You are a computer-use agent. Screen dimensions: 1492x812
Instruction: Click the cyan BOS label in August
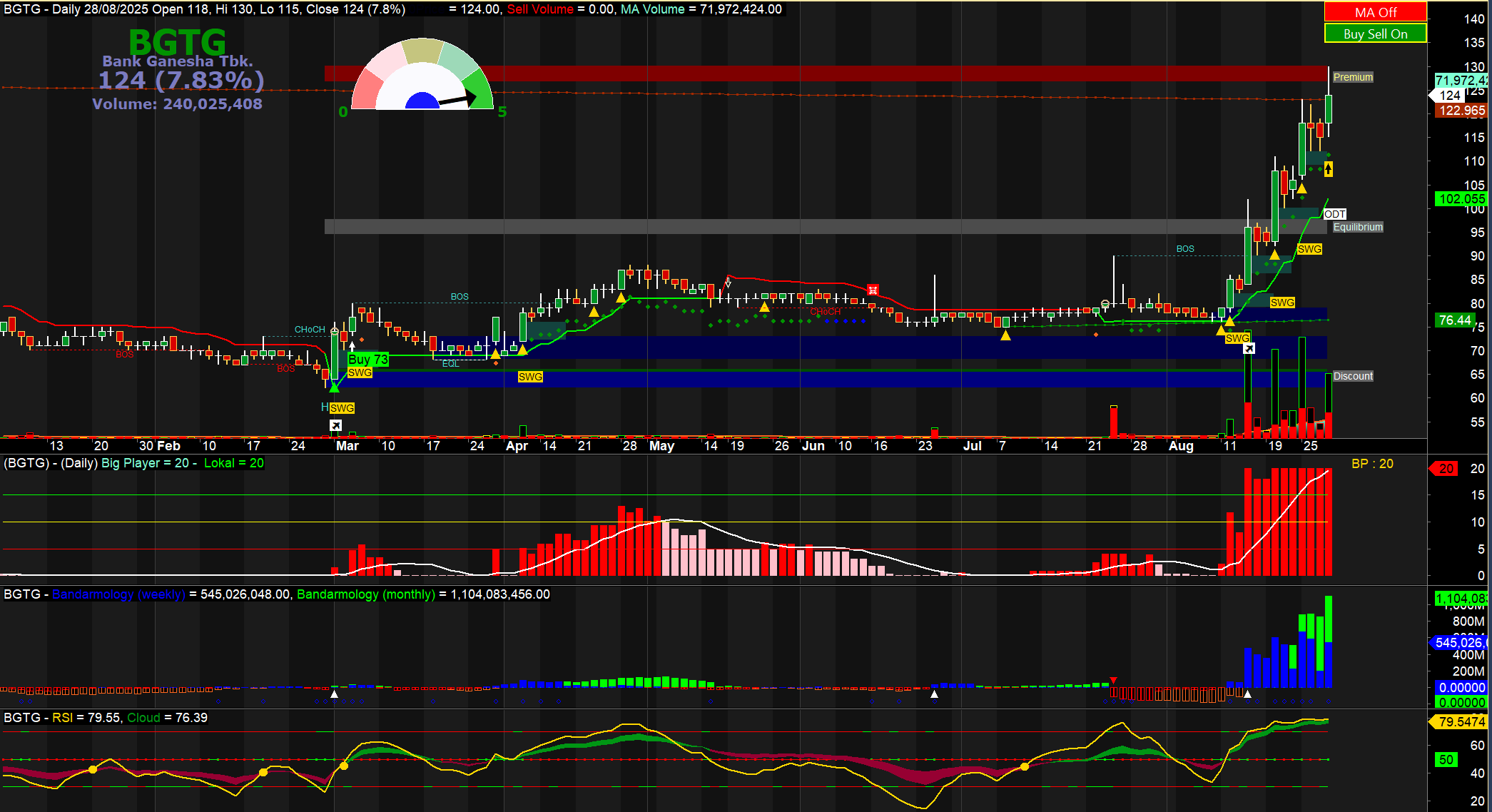coord(1185,249)
